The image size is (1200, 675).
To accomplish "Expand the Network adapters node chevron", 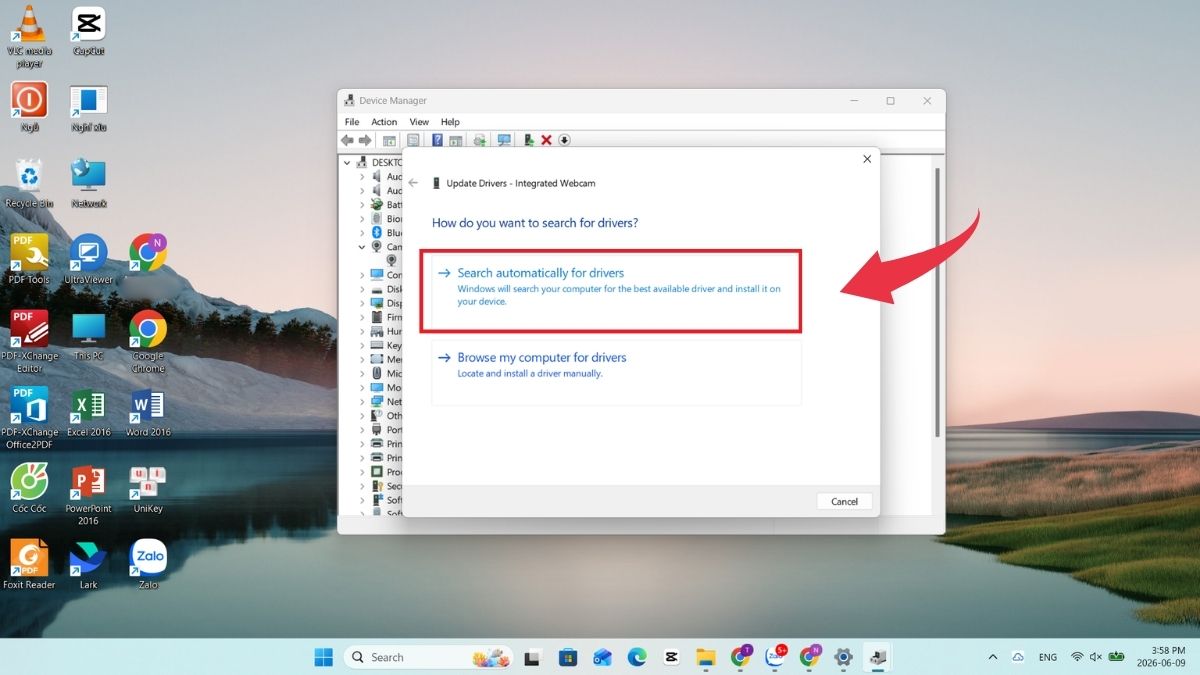I will point(362,401).
